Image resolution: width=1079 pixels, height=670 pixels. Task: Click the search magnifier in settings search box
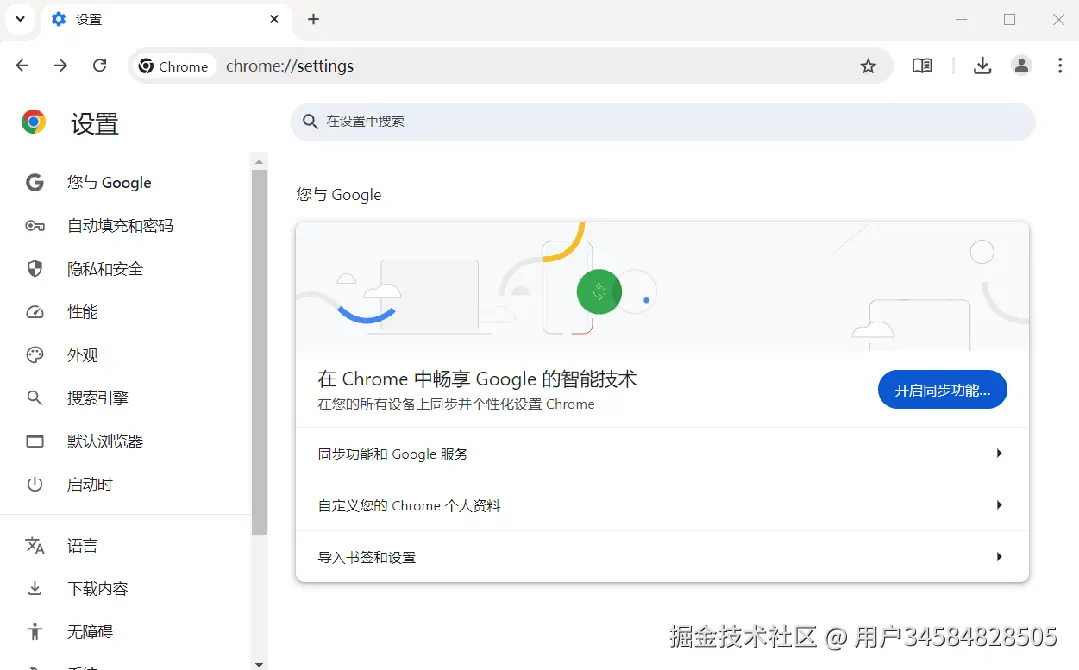pos(310,122)
